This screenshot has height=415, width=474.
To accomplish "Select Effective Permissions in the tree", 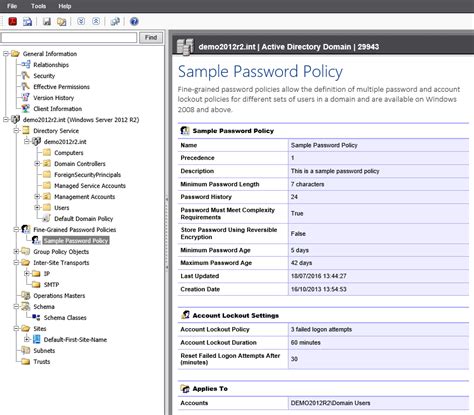I will [61, 87].
